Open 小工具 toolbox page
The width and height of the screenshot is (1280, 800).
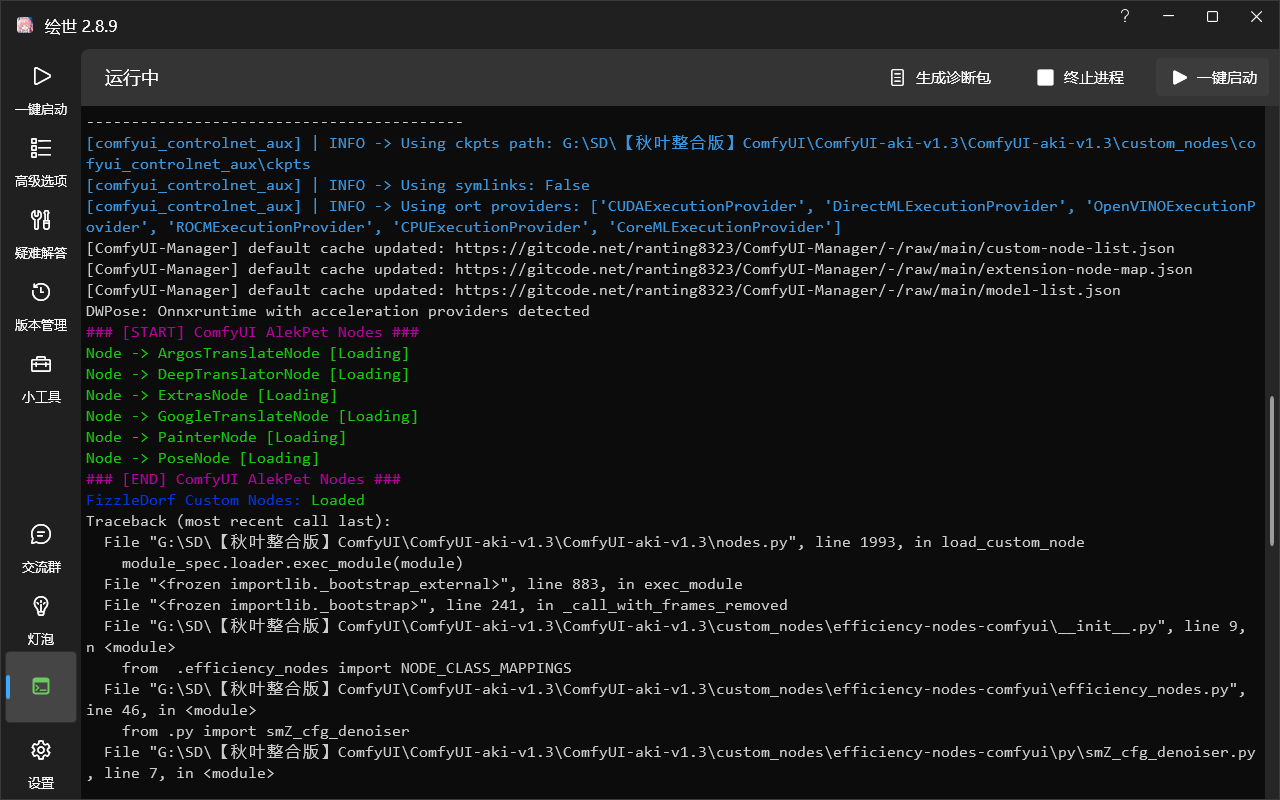41,378
